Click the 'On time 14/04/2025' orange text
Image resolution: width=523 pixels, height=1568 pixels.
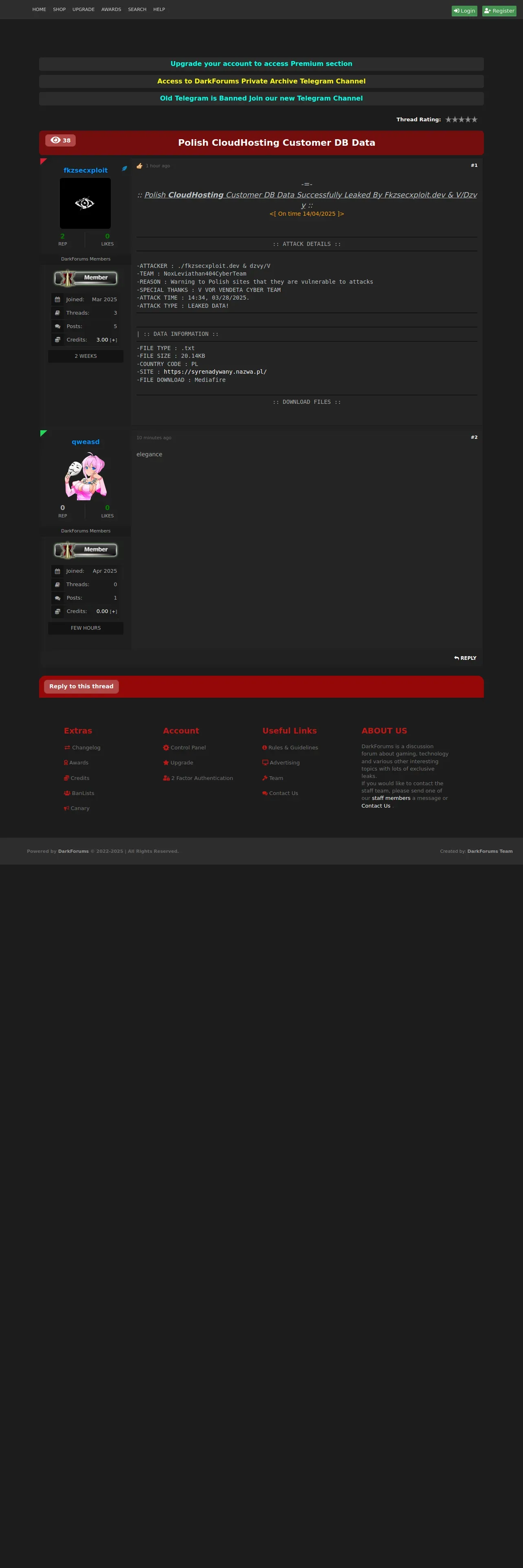pyautogui.click(x=307, y=214)
